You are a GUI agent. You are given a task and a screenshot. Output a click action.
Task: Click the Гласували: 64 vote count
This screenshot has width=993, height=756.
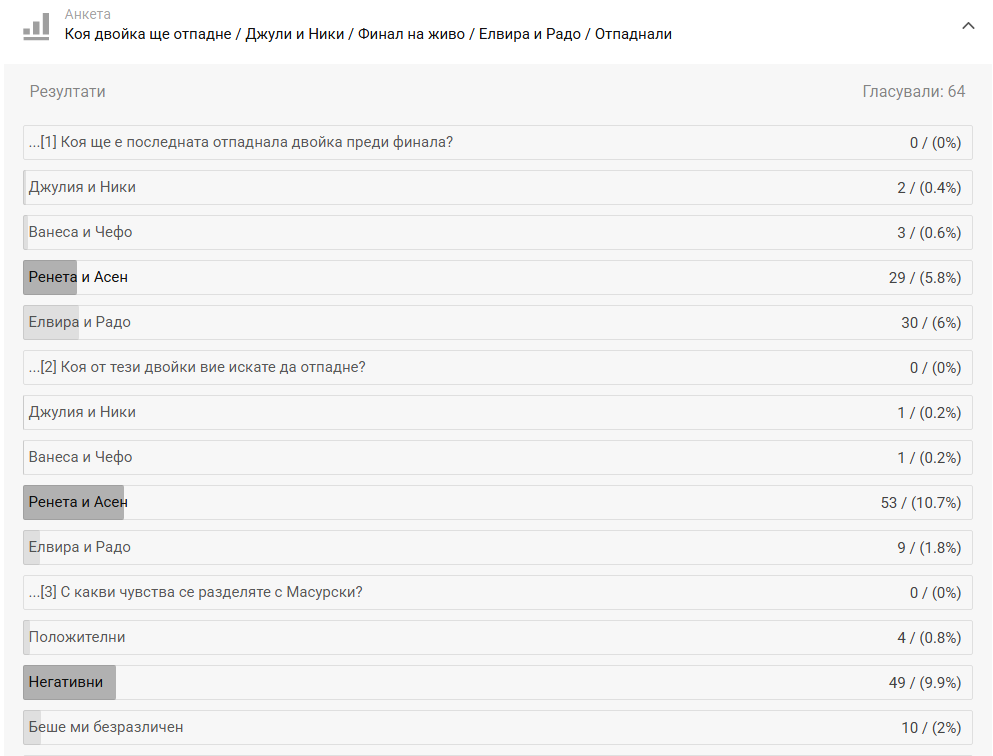913,92
